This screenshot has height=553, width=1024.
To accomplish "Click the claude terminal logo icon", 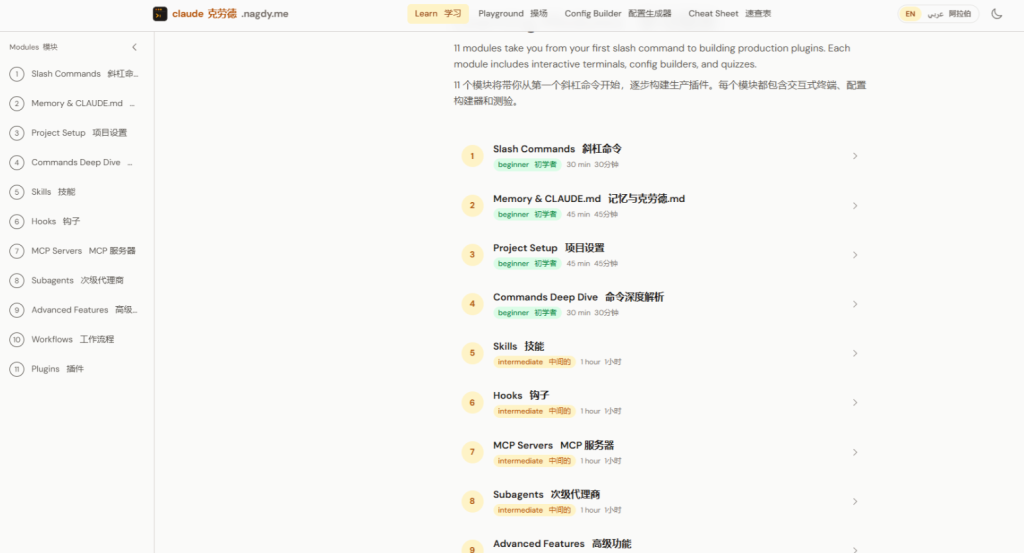I will click(x=160, y=14).
